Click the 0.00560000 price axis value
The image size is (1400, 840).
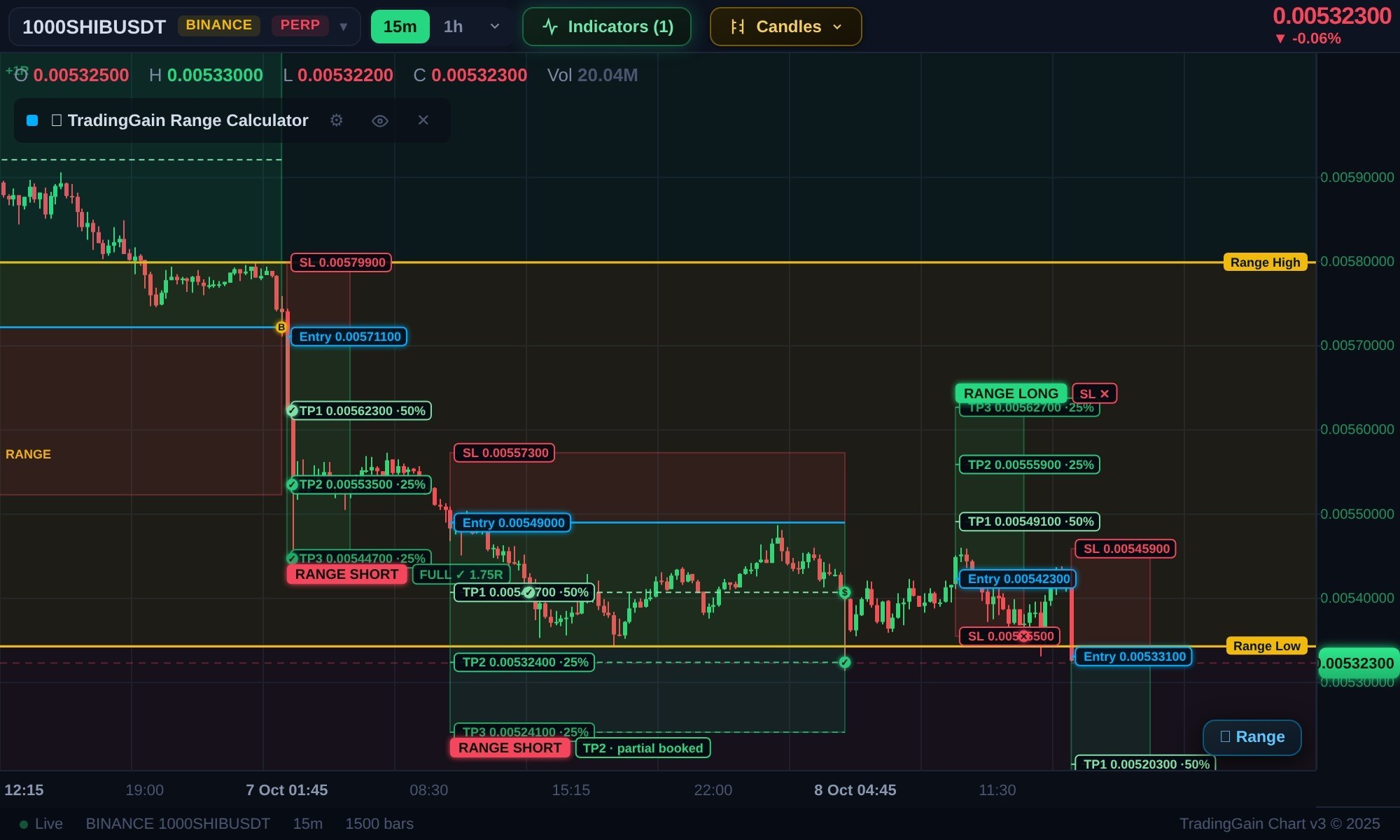coord(1357,430)
